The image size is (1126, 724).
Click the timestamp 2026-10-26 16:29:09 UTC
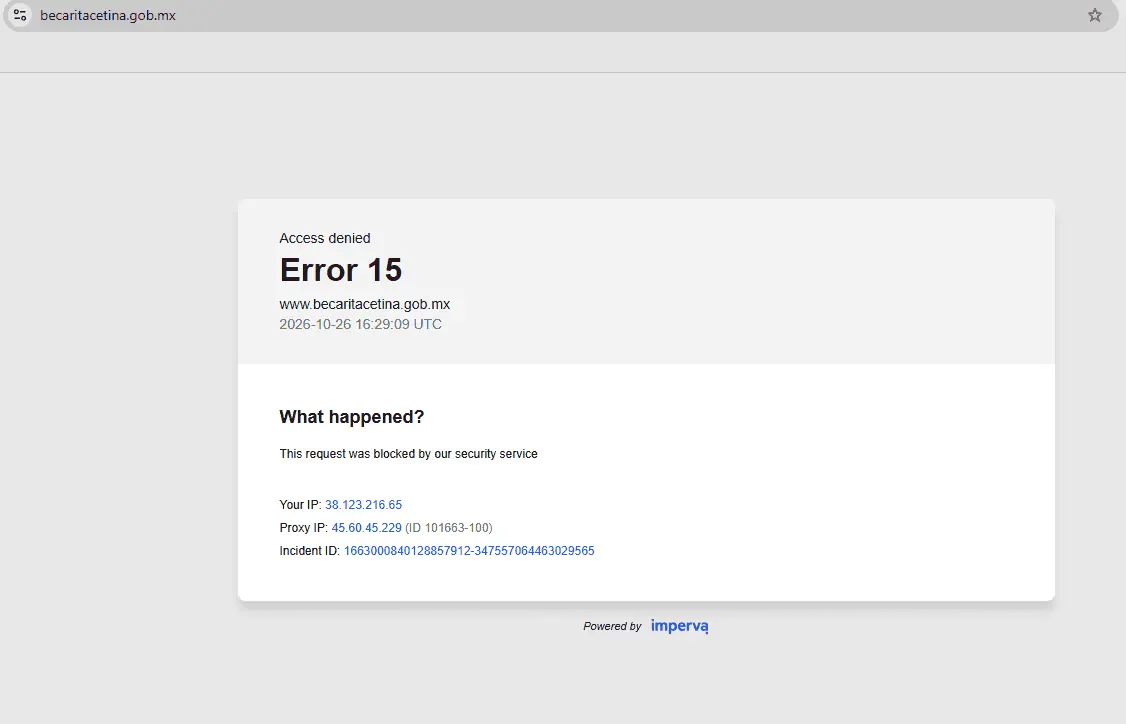tap(360, 325)
